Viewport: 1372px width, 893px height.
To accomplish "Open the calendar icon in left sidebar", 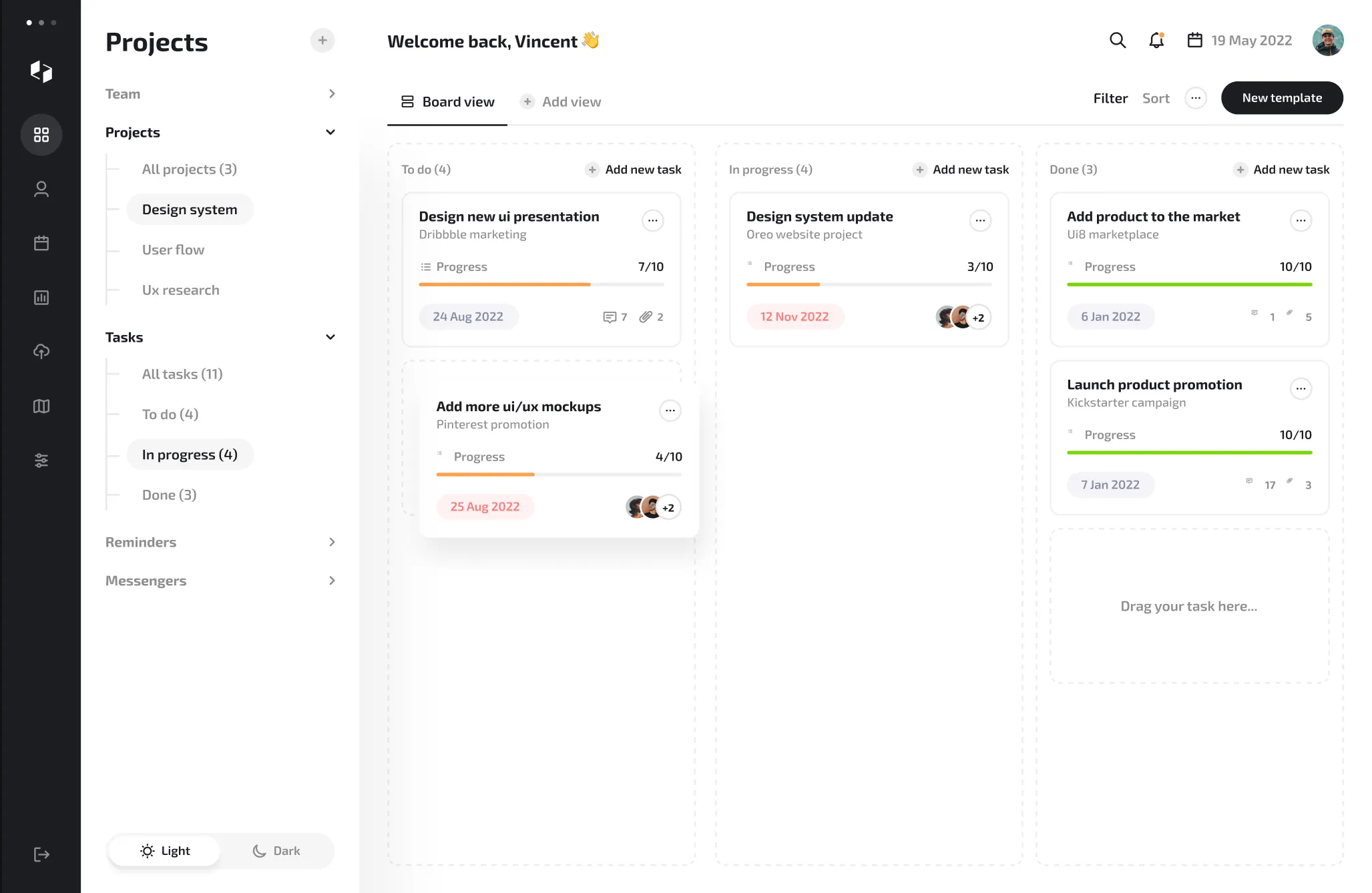I will click(41, 243).
